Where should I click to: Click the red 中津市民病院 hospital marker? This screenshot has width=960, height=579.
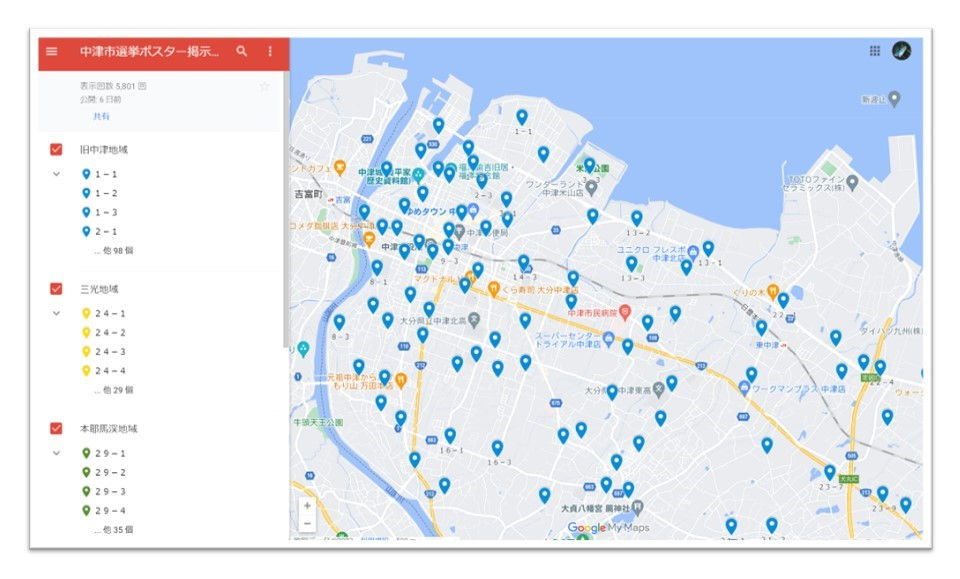624,313
